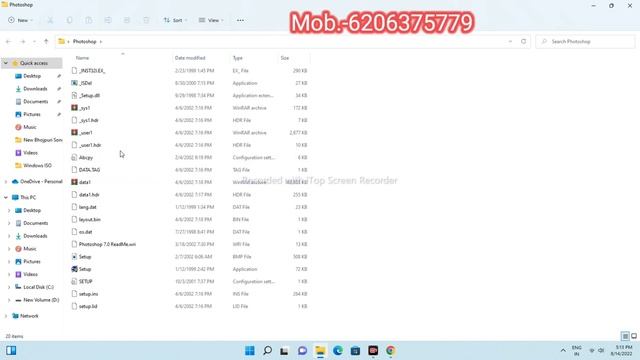Open pinned Downloads under Quick access

pyautogui.click(x=35, y=89)
